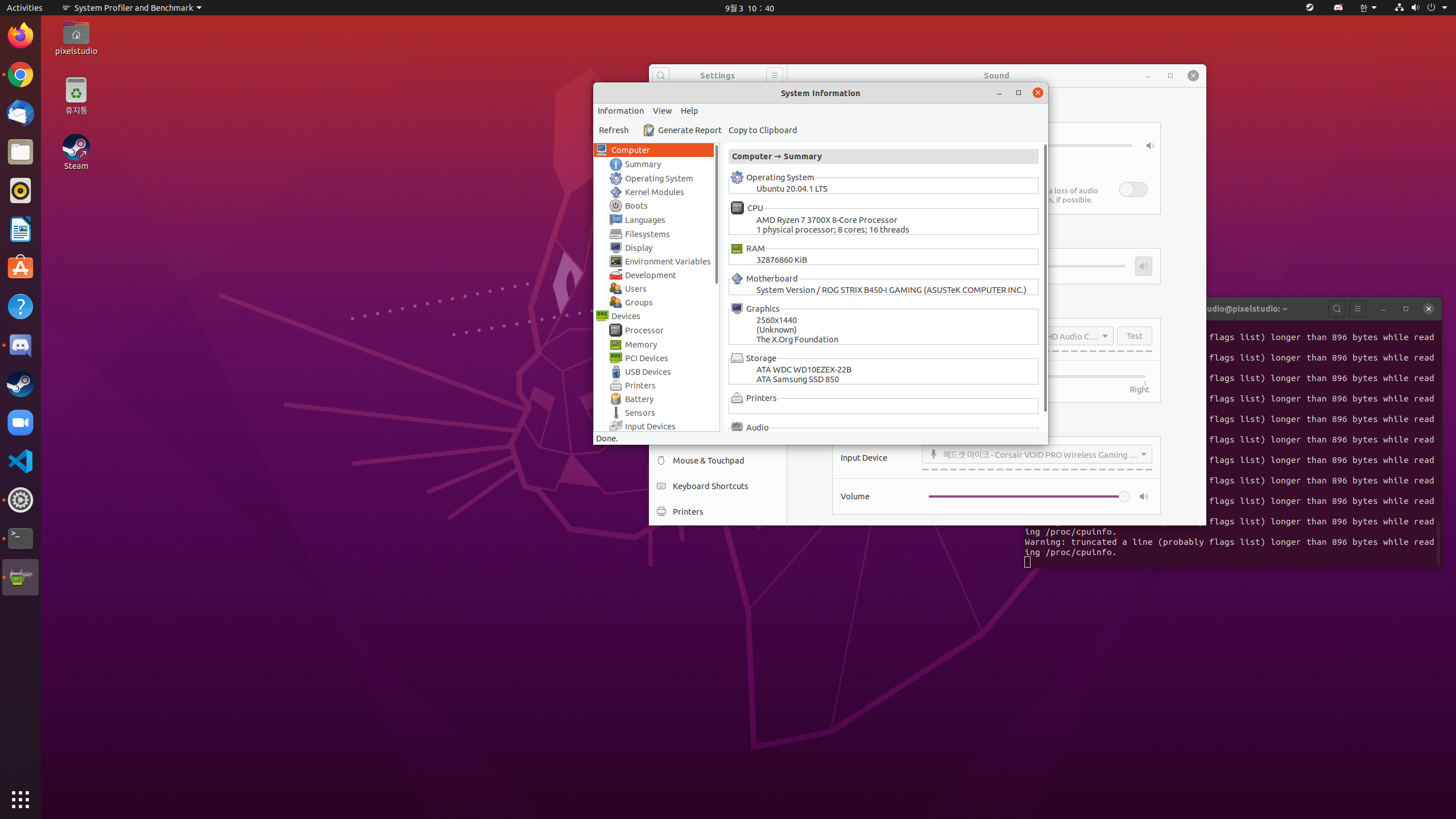Open the Settings hamburger menu
Image resolution: width=1456 pixels, height=819 pixels.
tap(774, 76)
